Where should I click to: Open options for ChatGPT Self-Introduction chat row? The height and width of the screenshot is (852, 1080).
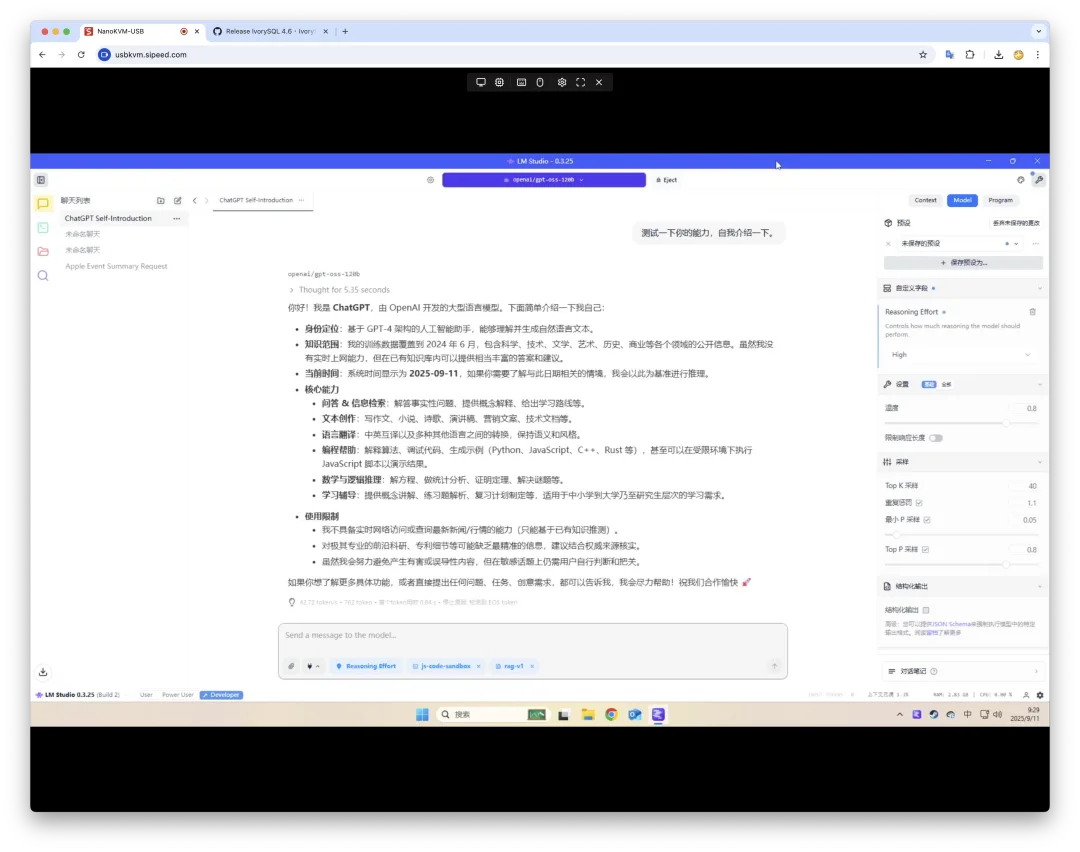[x=177, y=218]
